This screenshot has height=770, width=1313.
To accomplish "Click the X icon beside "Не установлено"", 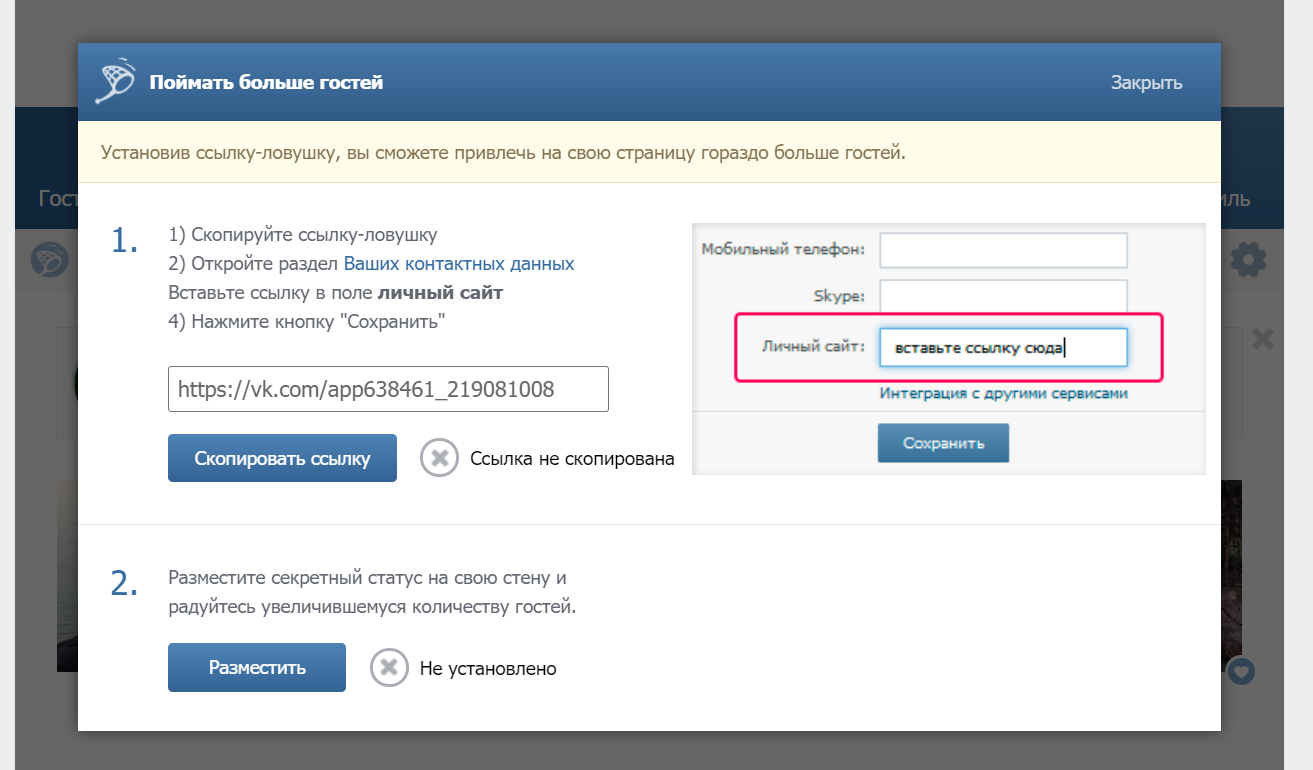I will pyautogui.click(x=389, y=668).
